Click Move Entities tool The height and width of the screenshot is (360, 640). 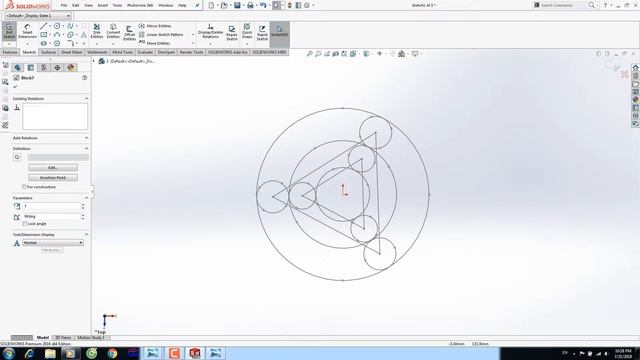tap(154, 43)
